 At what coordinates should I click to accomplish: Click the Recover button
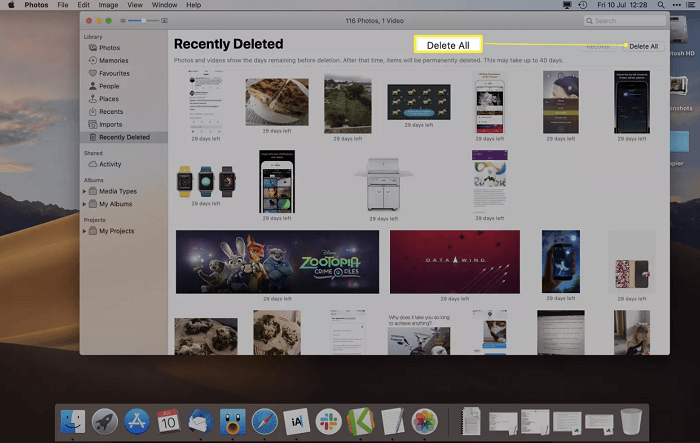598,46
